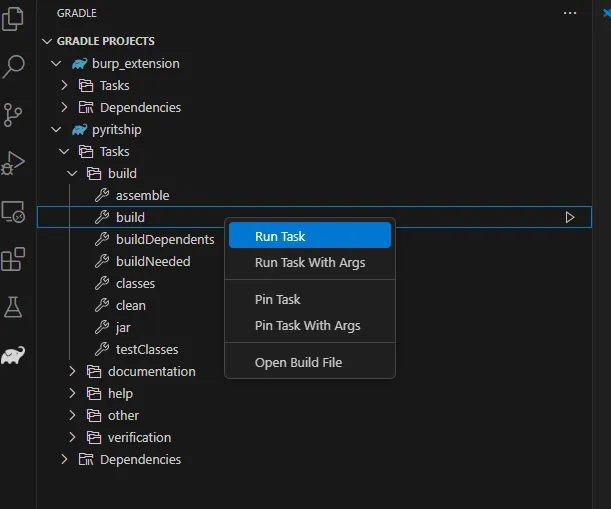The height and width of the screenshot is (509, 611).
Task: Select the build task row label
Action: pos(130,217)
